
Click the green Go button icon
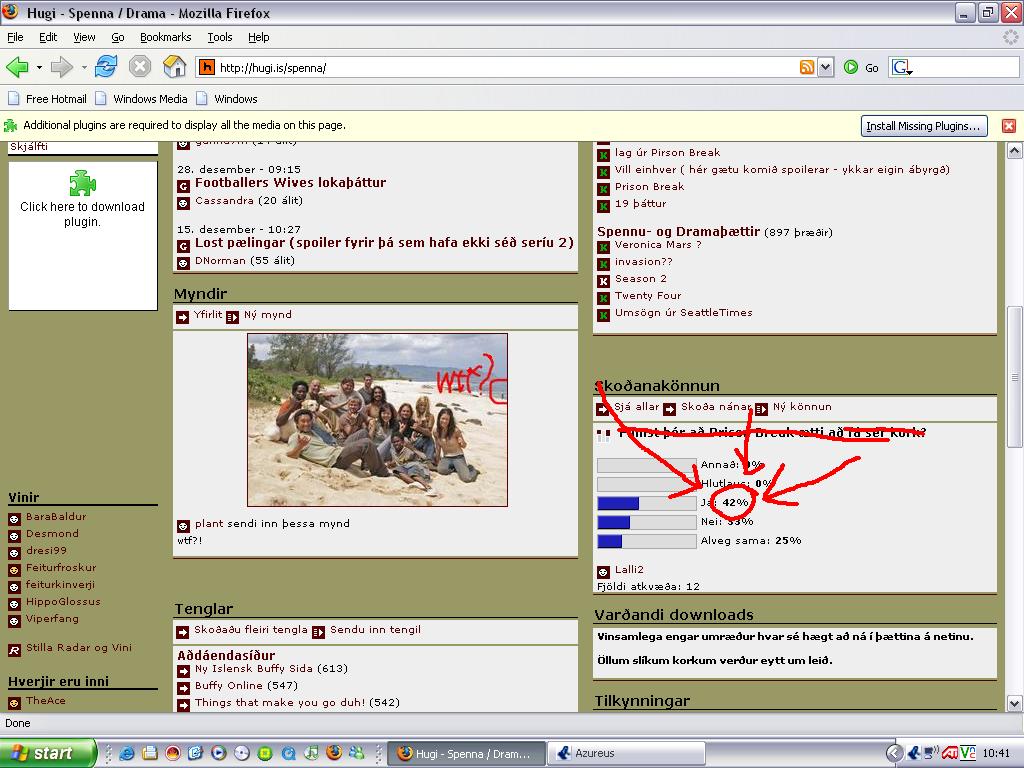point(850,67)
